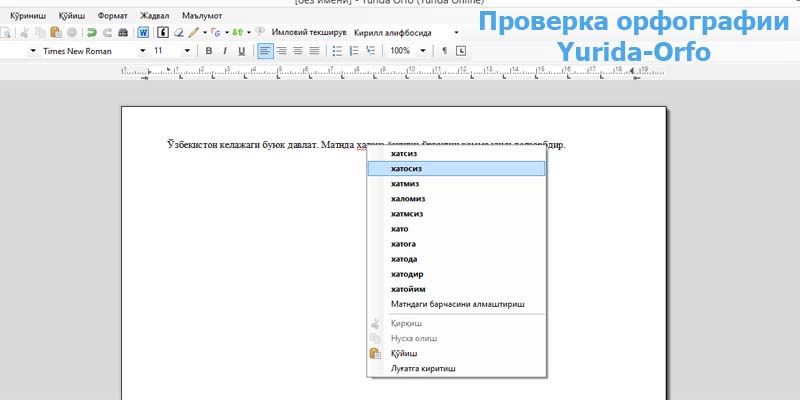Viewport: 800px width, 400px height.
Task: Choose suggestion хатода
Action: point(457,259)
